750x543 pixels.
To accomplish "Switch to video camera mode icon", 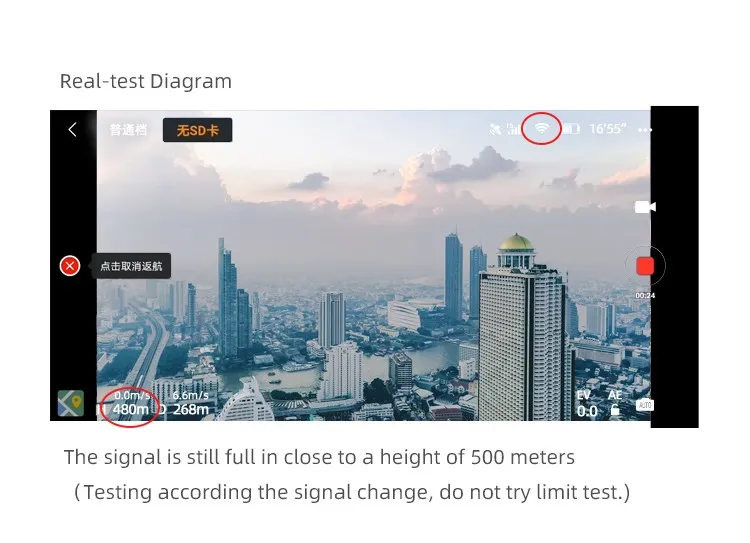I will pos(645,207).
